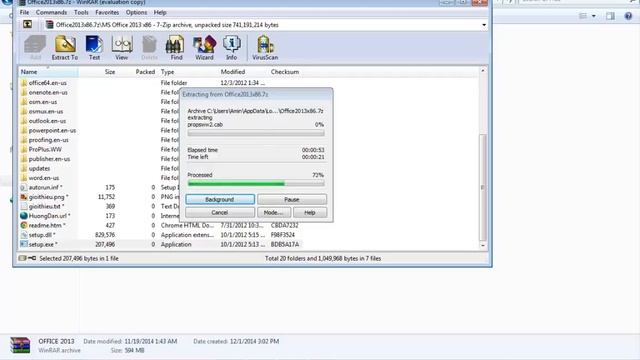Click the office64.en-us folder icon
640x360 pixels.
click(x=24, y=83)
